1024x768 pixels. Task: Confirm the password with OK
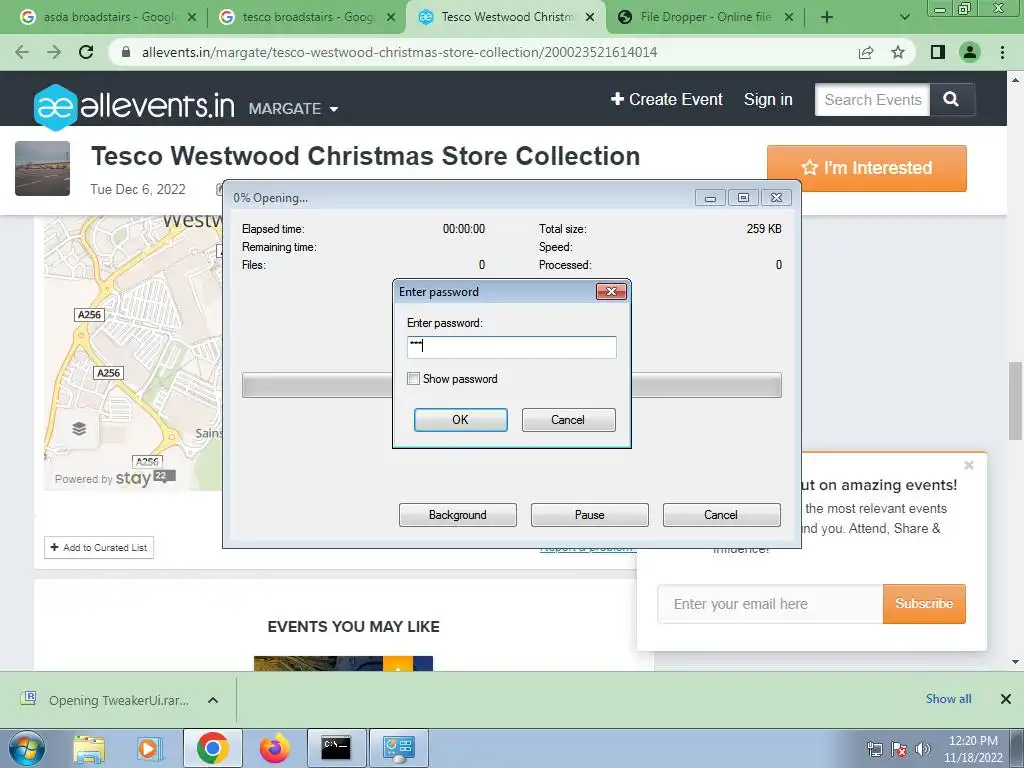(460, 420)
